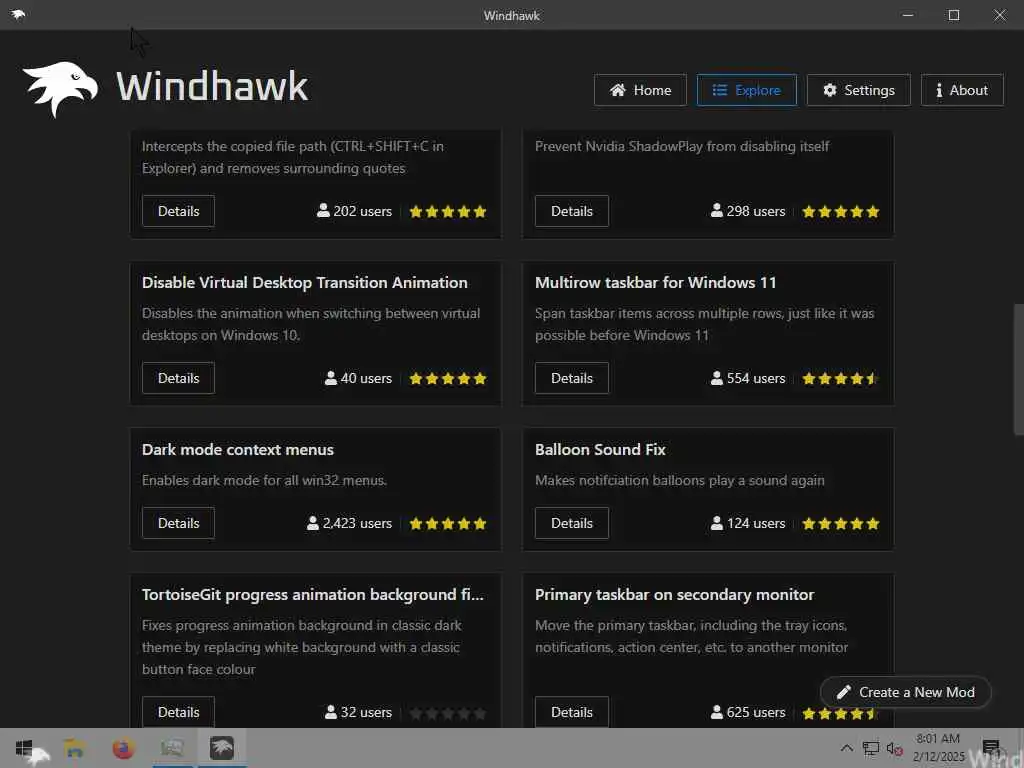Select title 'Disable Virtual Desktop Transition Animation'
The image size is (1024, 768).
click(304, 283)
